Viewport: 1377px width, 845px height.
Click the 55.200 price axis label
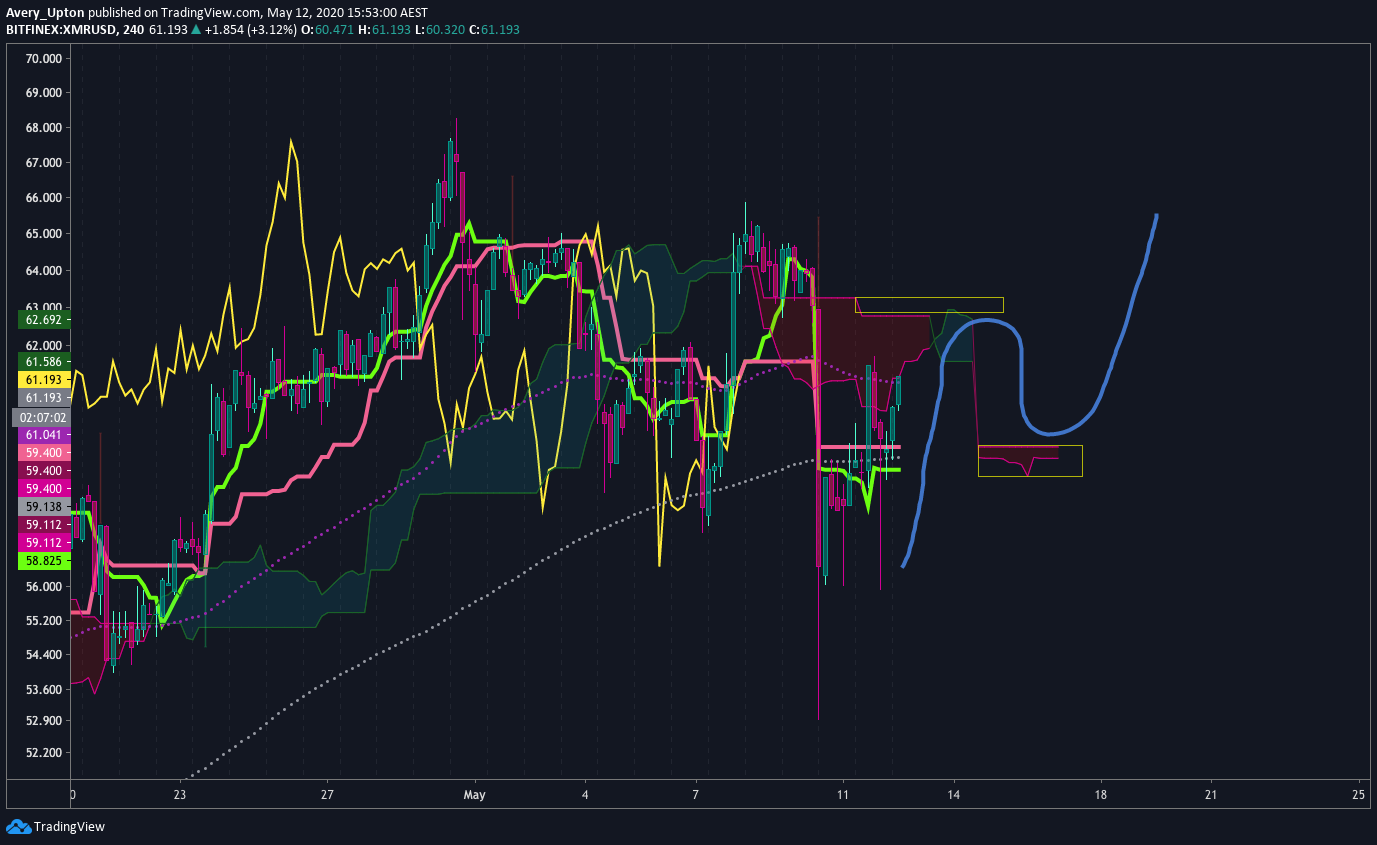pos(43,621)
